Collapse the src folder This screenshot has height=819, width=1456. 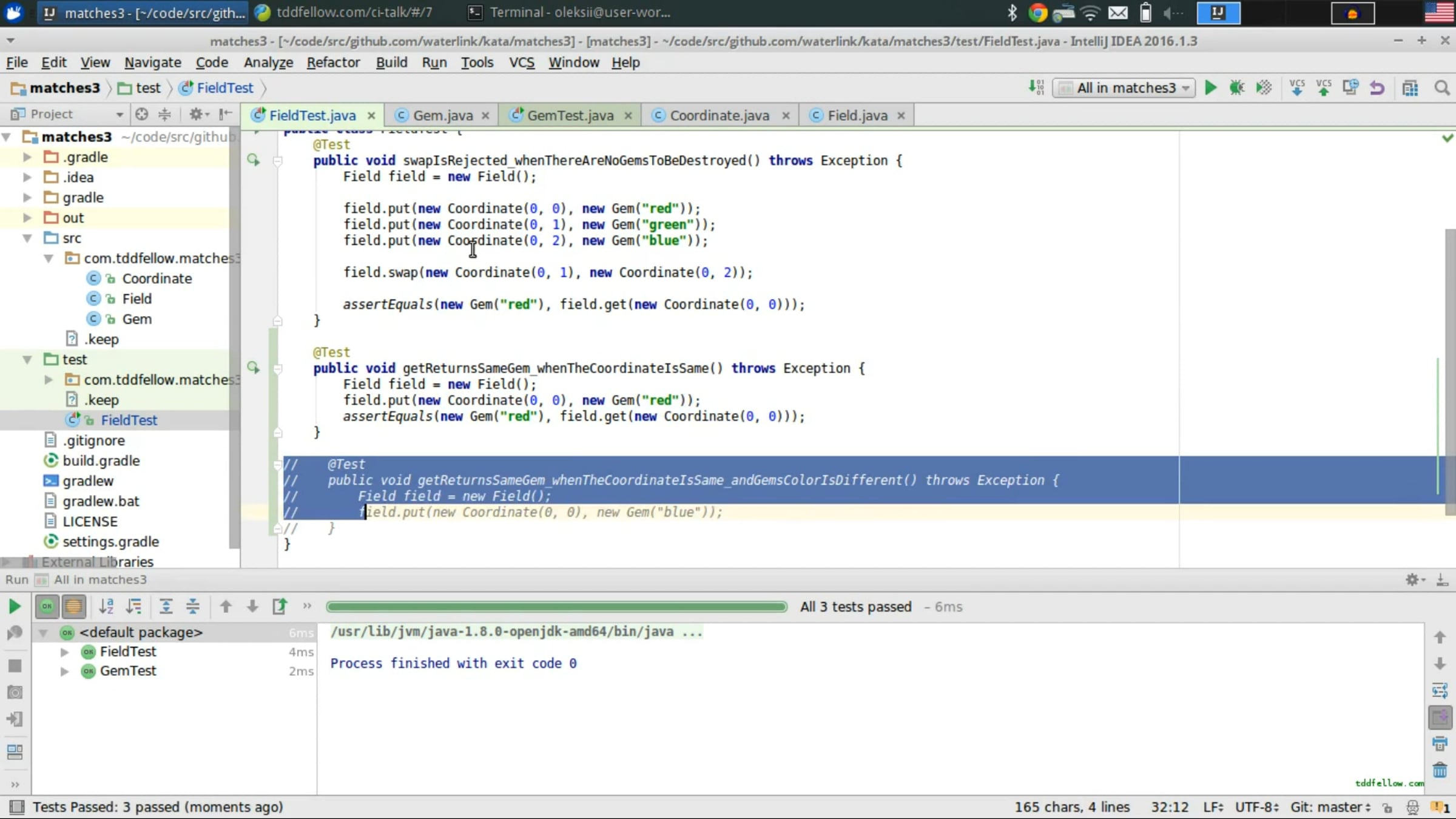point(27,238)
